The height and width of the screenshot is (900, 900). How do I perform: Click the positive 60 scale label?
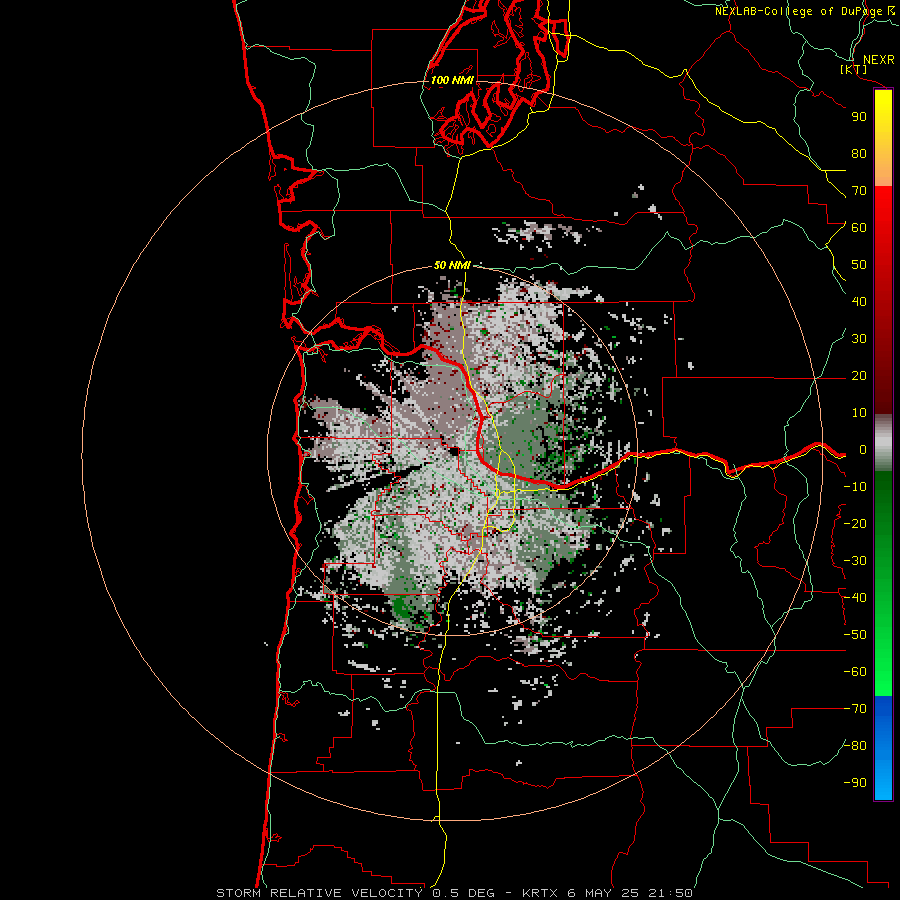pyautogui.click(x=859, y=228)
